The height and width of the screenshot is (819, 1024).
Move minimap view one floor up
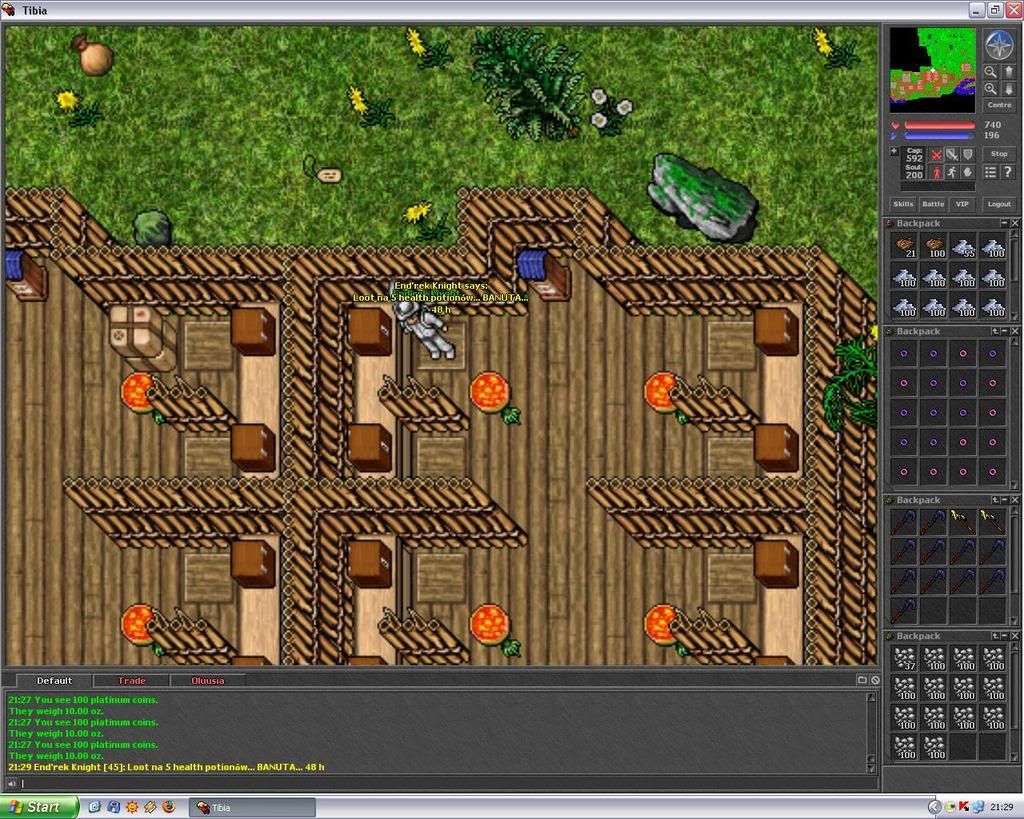[1008, 72]
